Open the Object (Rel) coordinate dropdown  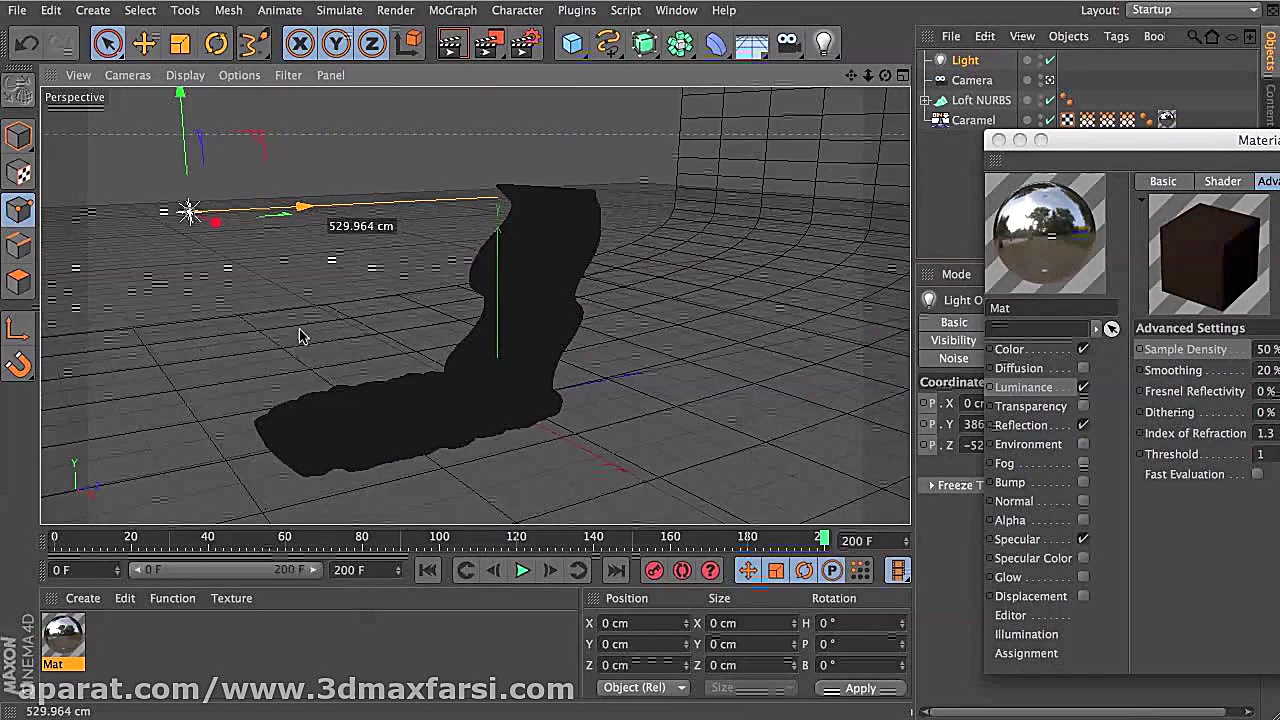[x=644, y=688]
